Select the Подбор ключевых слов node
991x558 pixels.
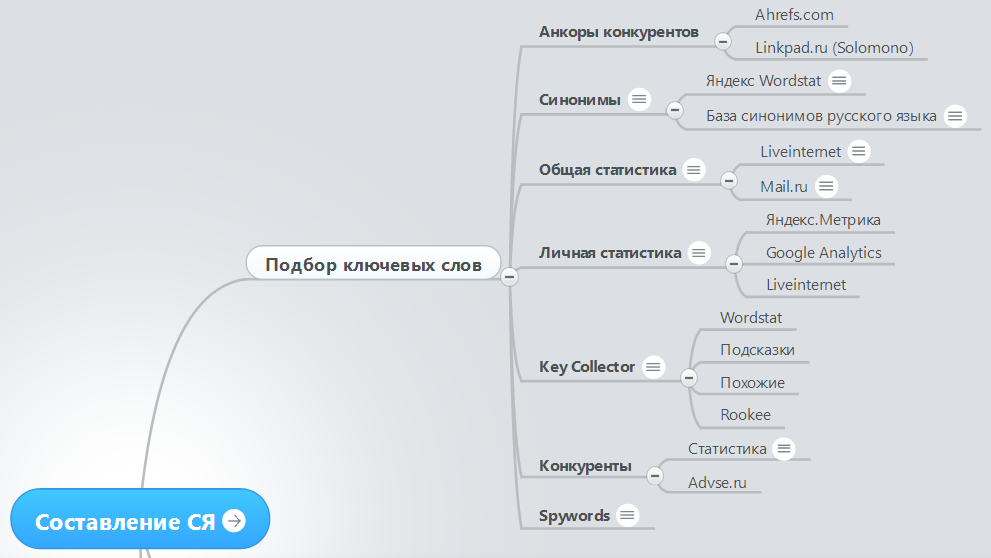(x=374, y=264)
